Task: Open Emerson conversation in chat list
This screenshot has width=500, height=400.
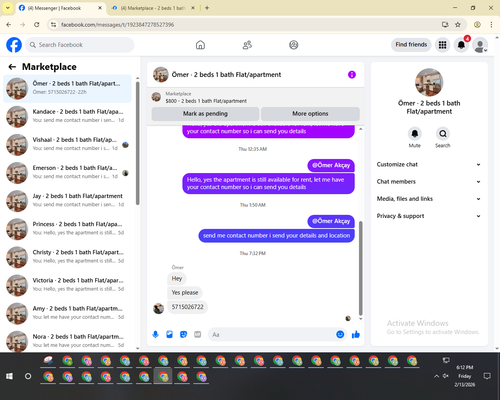Action: click(x=67, y=173)
